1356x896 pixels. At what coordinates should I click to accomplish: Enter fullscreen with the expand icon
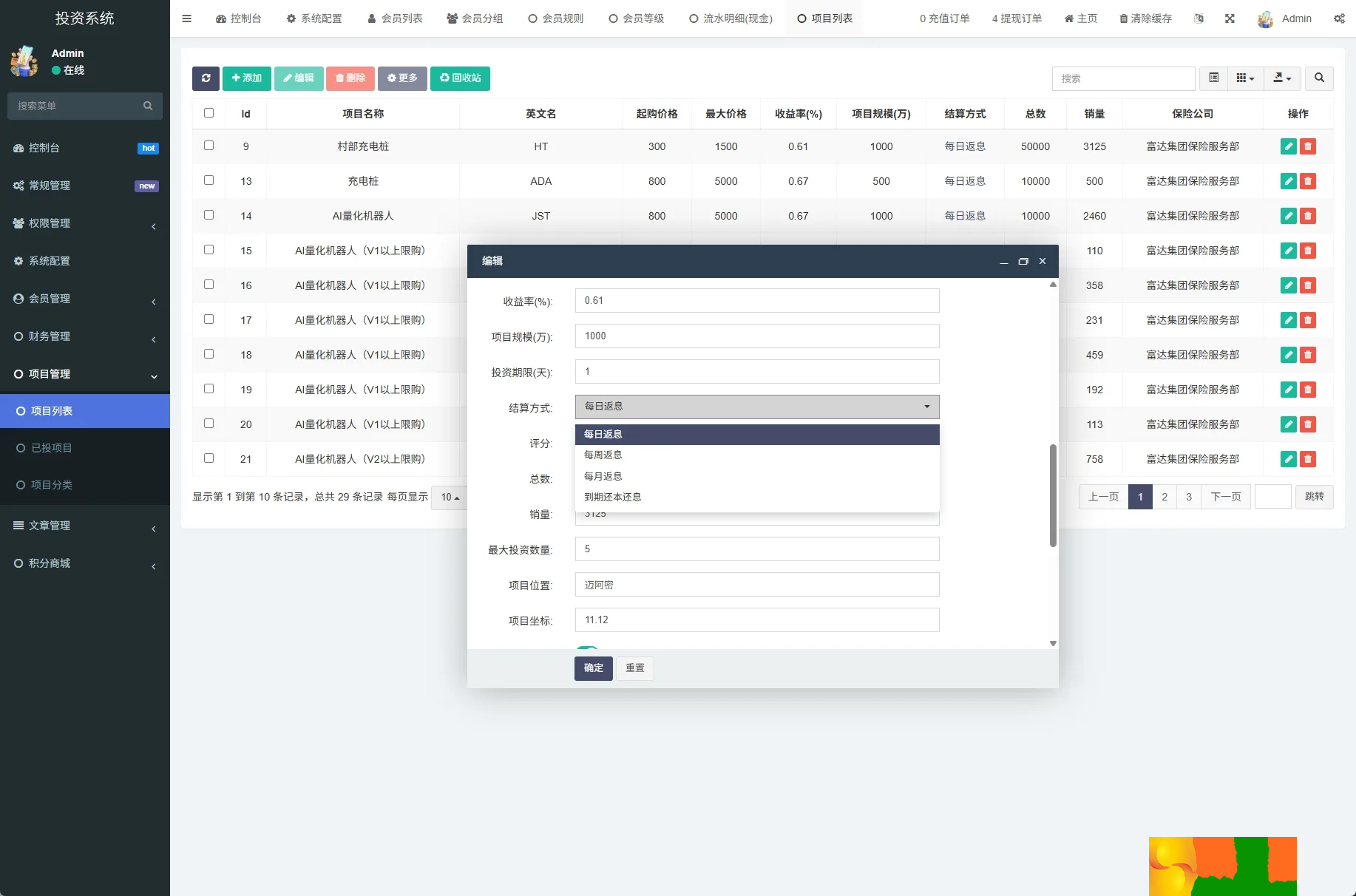point(1230,18)
